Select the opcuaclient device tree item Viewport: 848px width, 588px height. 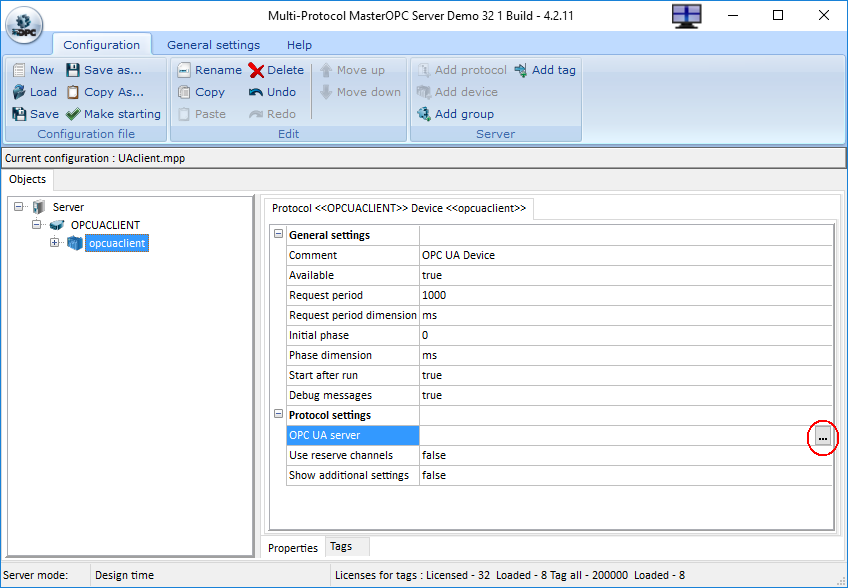[117, 243]
